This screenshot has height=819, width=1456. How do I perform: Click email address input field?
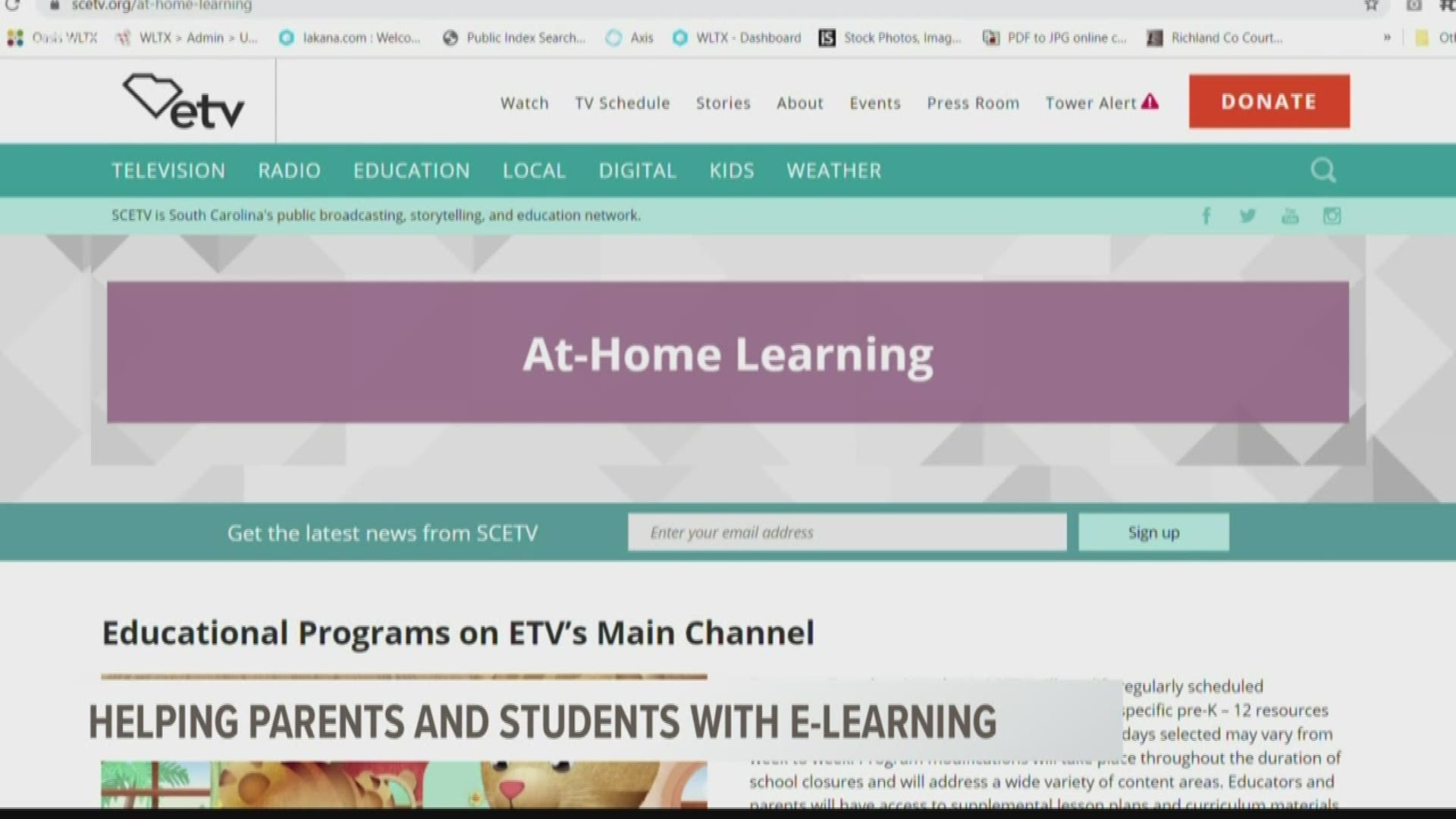pyautogui.click(x=846, y=531)
